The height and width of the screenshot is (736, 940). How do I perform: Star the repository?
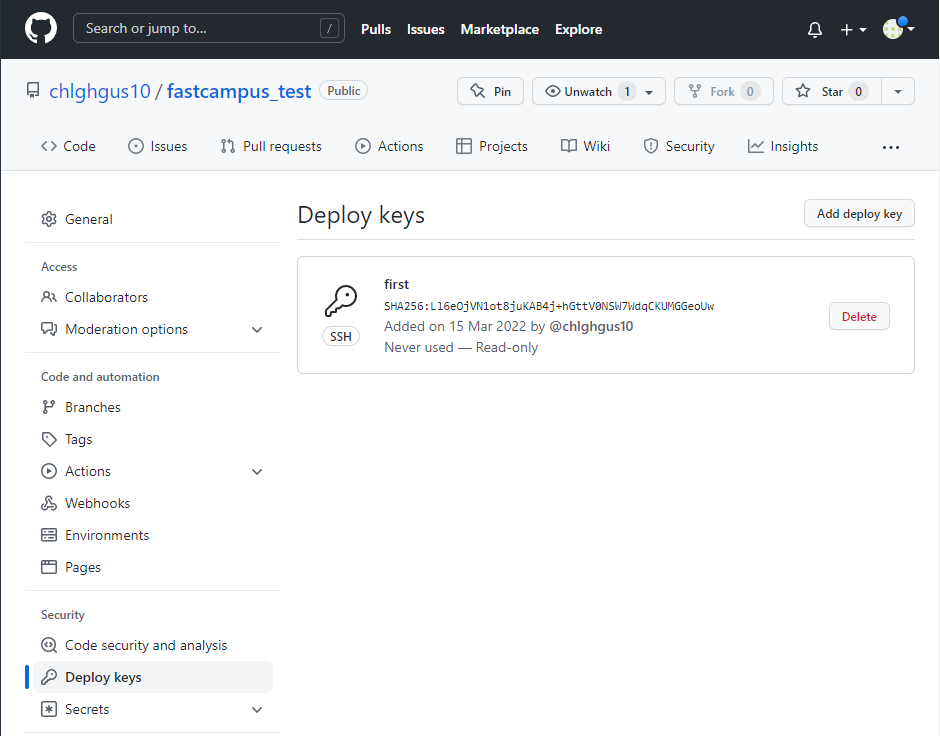831,91
